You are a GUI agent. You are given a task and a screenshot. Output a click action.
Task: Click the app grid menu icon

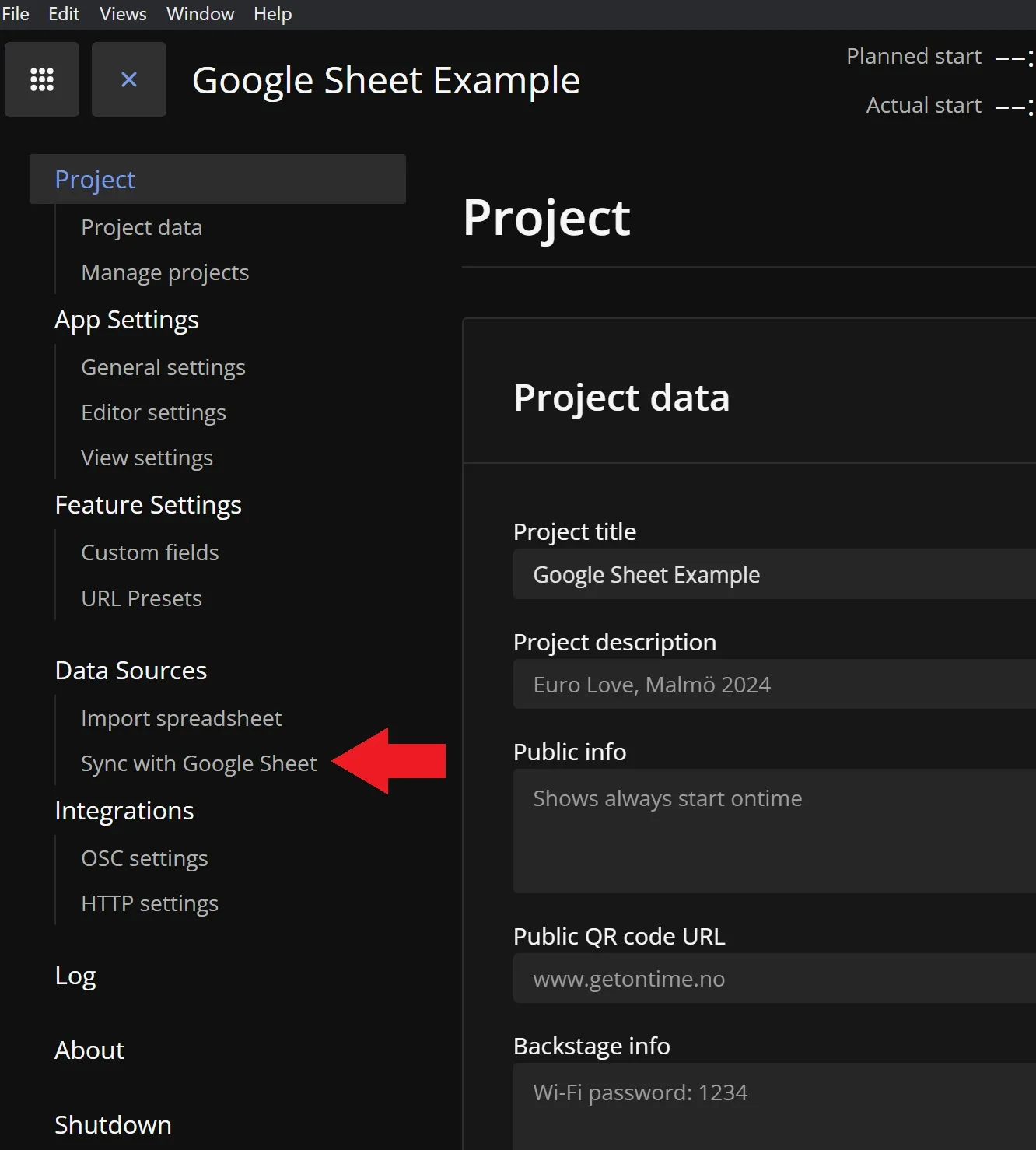point(42,79)
